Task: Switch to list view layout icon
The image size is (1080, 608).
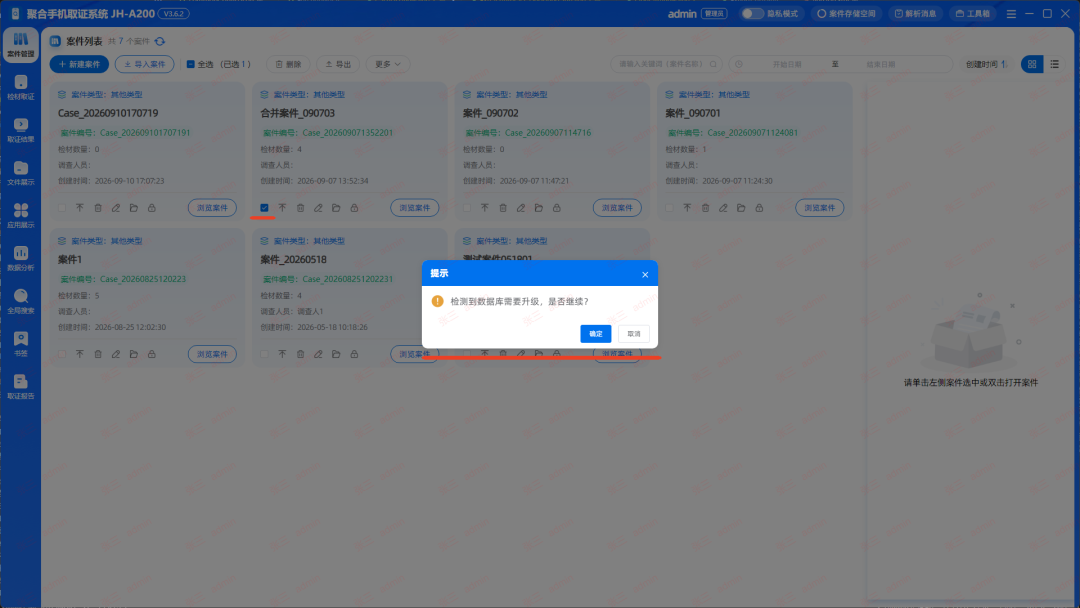Action: click(1055, 64)
